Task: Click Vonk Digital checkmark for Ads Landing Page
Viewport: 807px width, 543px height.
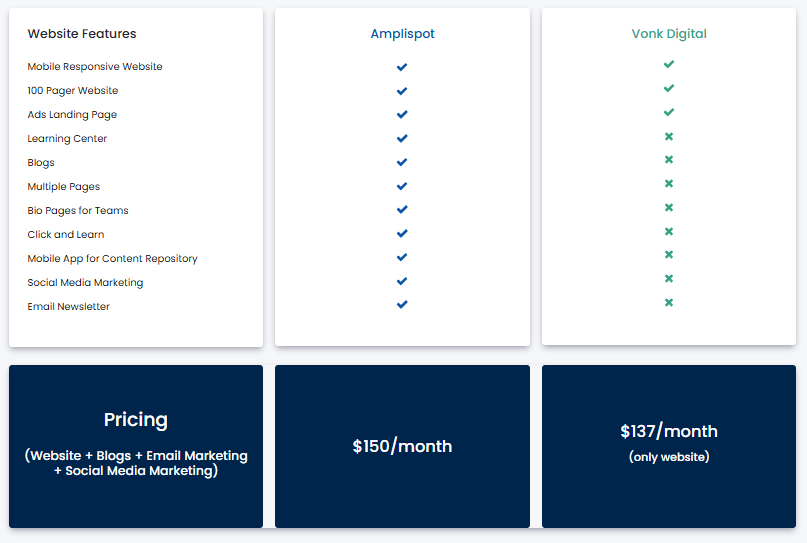Action: pos(669,112)
